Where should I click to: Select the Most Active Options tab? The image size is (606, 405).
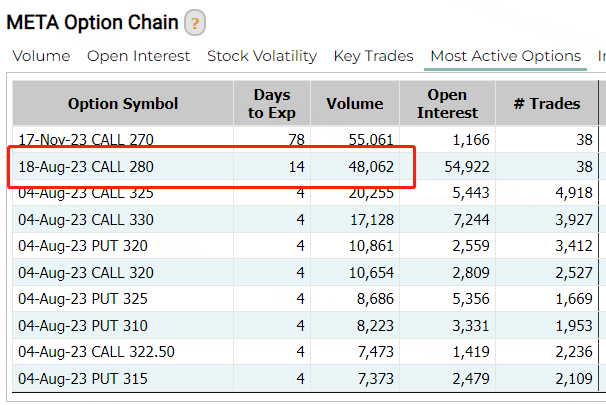coord(505,56)
